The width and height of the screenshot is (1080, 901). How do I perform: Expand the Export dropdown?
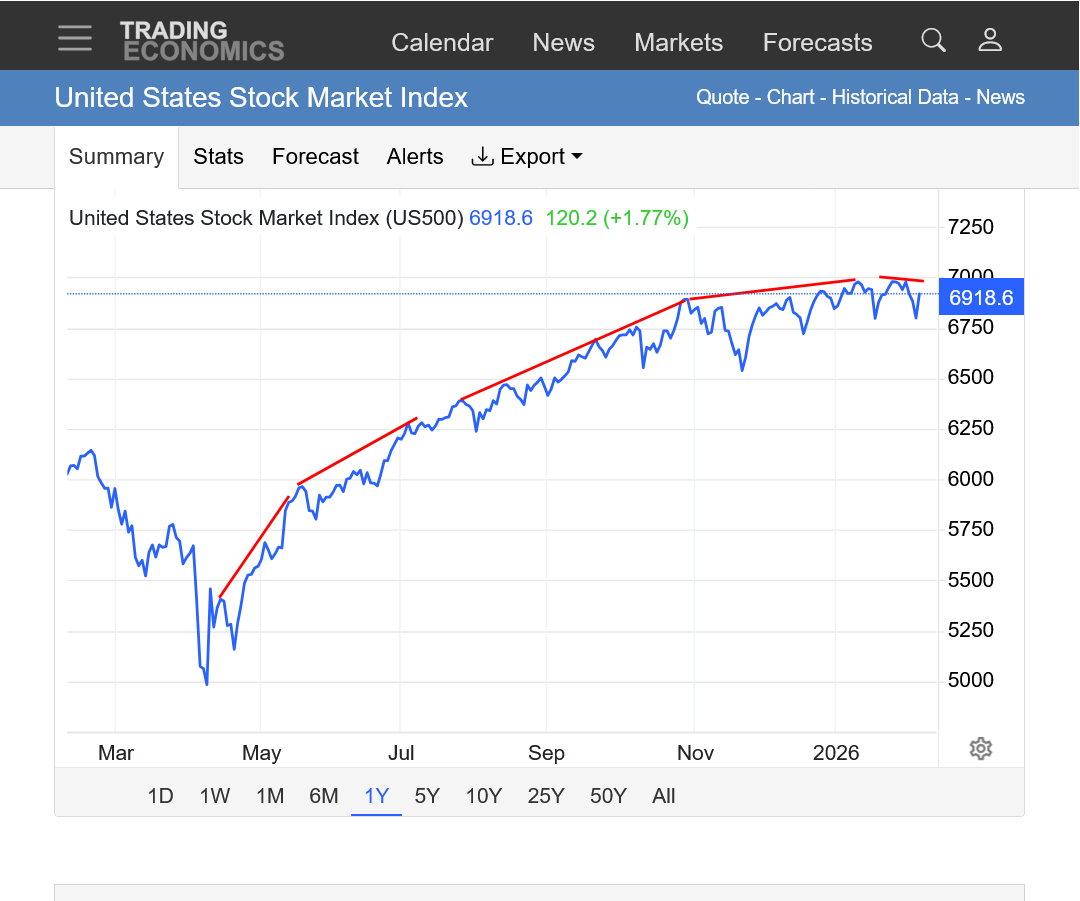coord(527,157)
